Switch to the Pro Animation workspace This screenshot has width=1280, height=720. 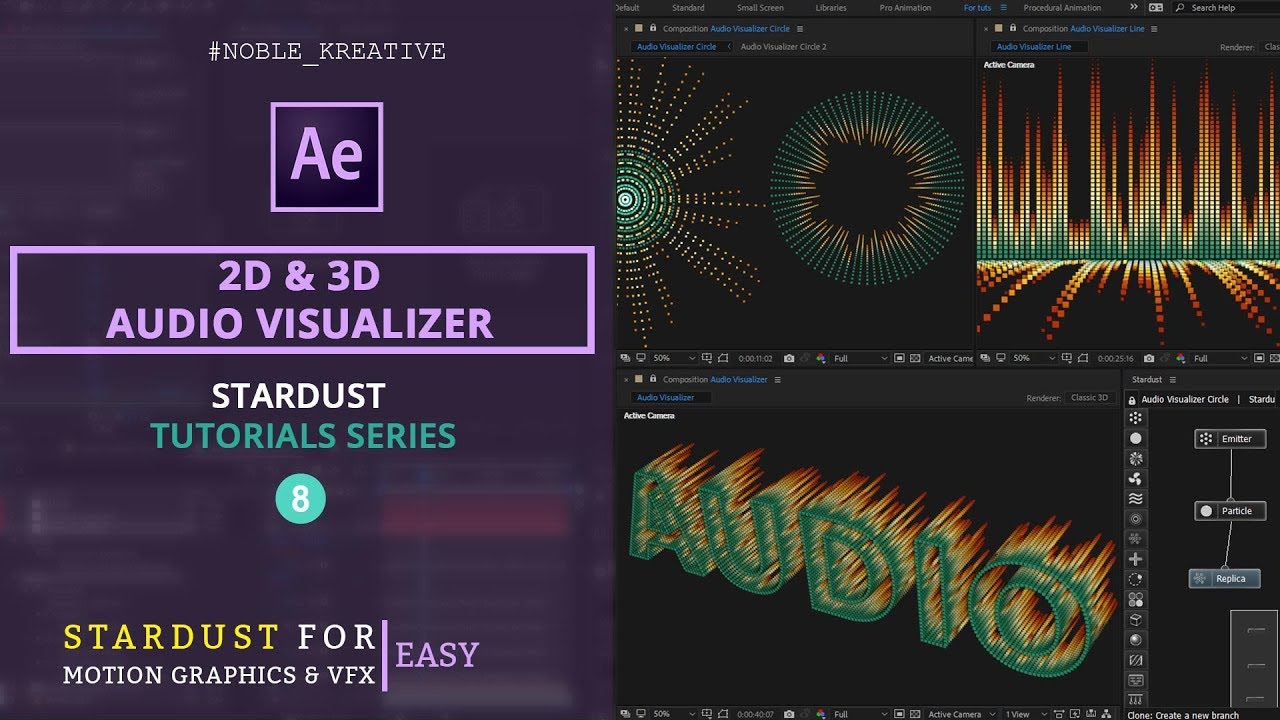point(905,8)
